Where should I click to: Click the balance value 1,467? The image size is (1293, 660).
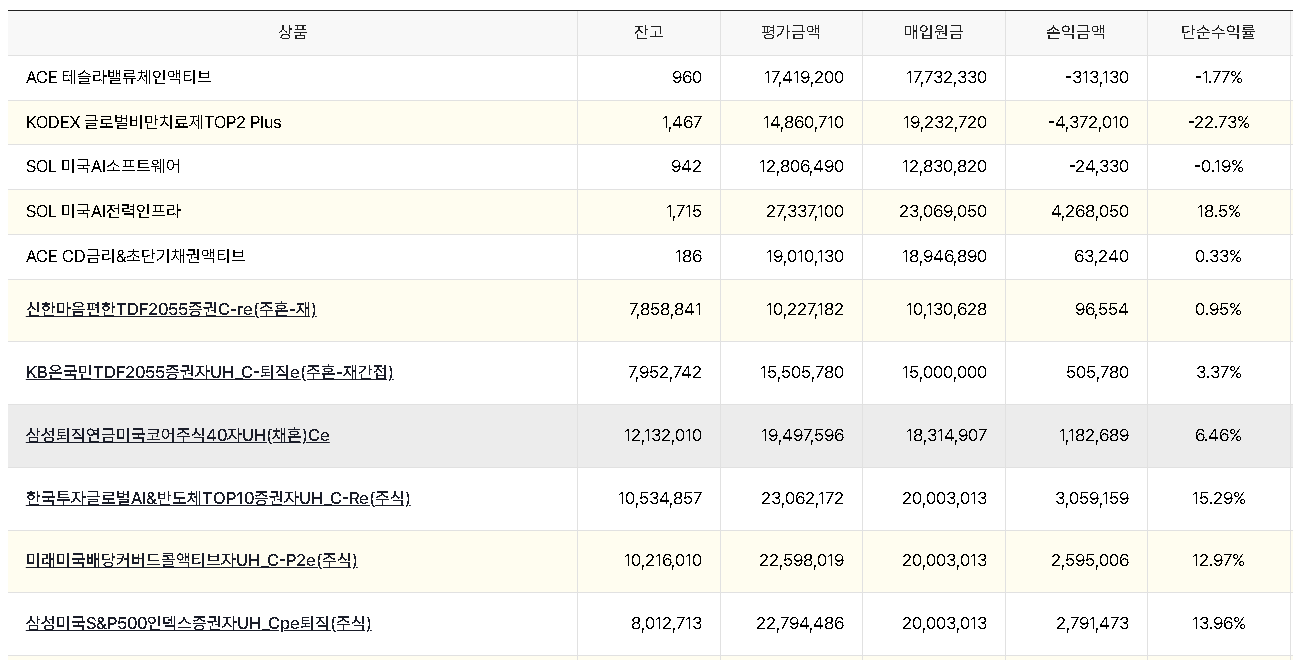point(682,122)
